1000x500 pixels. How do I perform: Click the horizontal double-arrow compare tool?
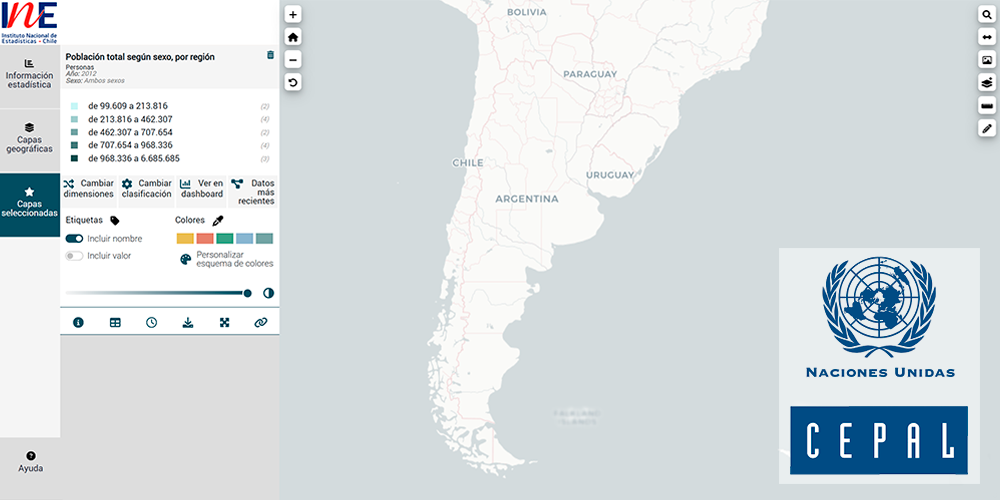[x=987, y=38]
